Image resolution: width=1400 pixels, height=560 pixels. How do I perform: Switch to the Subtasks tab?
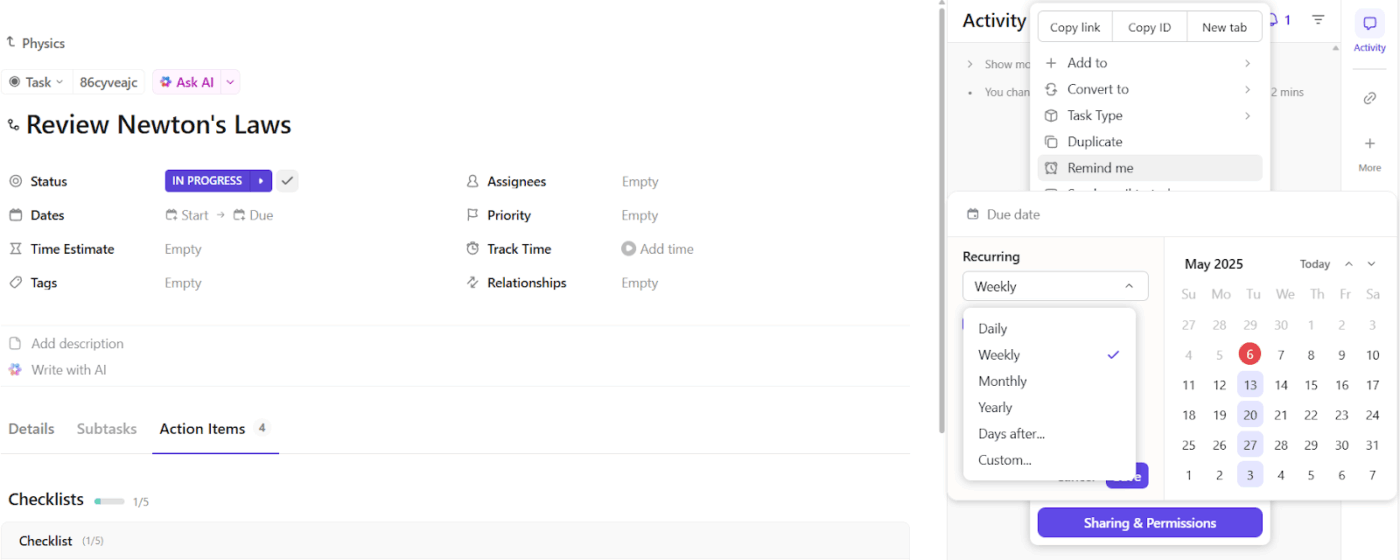tap(106, 429)
